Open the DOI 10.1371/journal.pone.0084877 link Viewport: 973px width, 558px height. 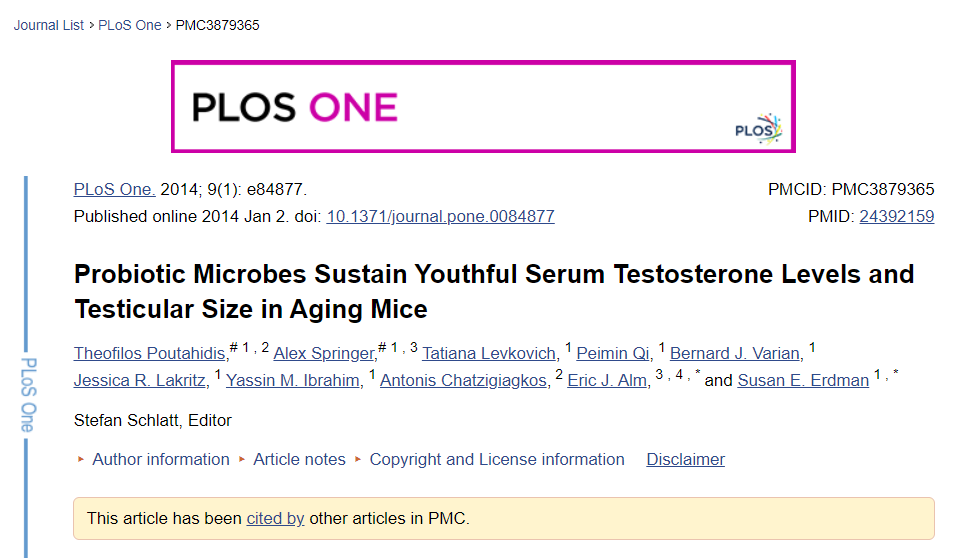(x=440, y=216)
